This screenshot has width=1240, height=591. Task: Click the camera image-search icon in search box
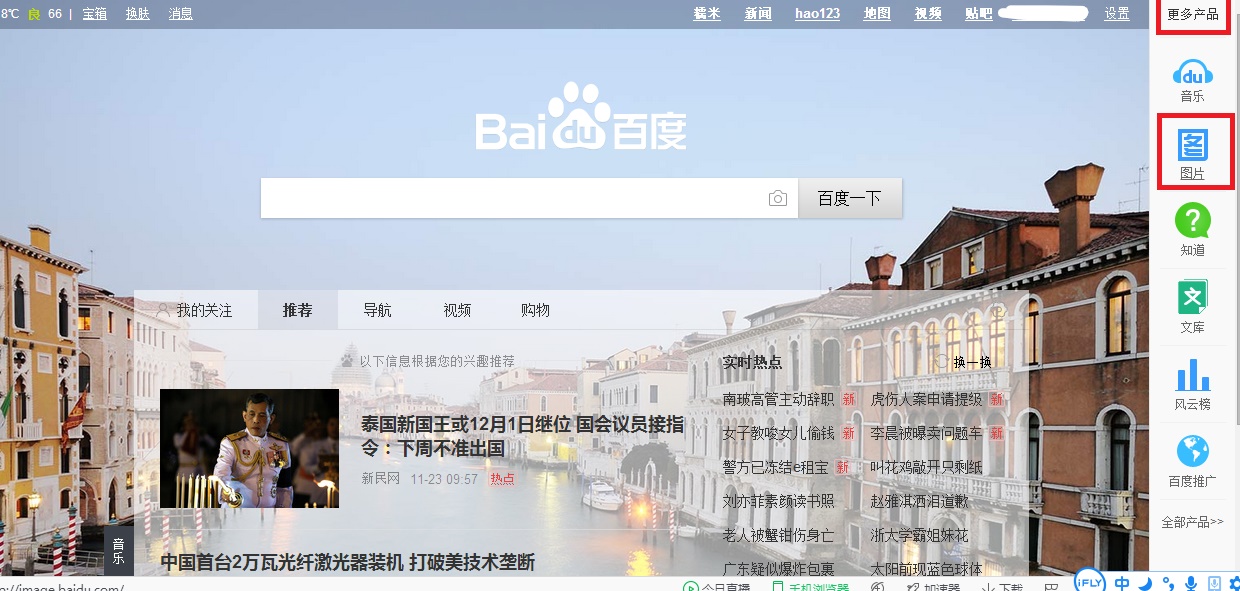pyautogui.click(x=778, y=198)
